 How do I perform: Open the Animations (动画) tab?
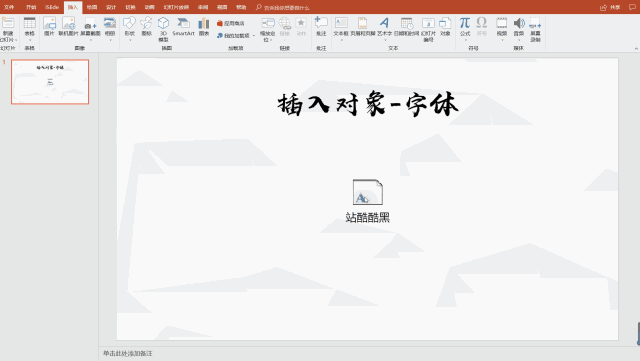pos(150,7)
